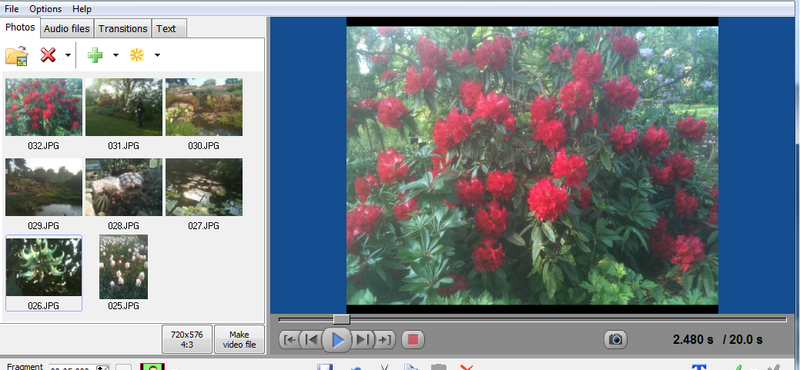Open the Options menu

45,9
